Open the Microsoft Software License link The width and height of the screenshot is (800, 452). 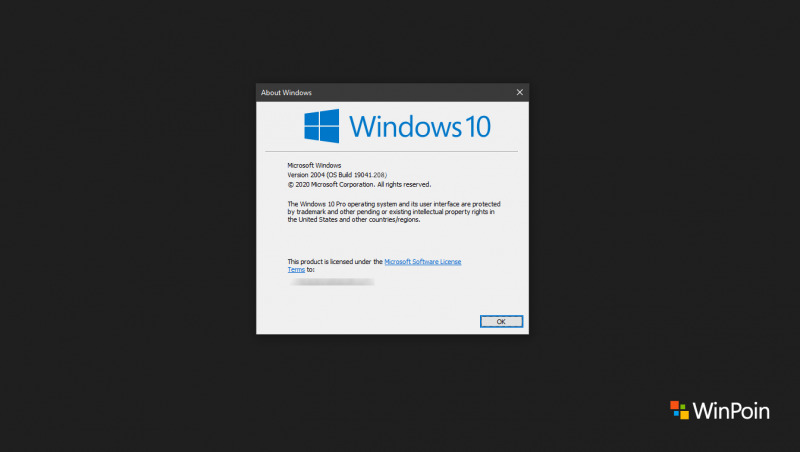tap(422, 262)
